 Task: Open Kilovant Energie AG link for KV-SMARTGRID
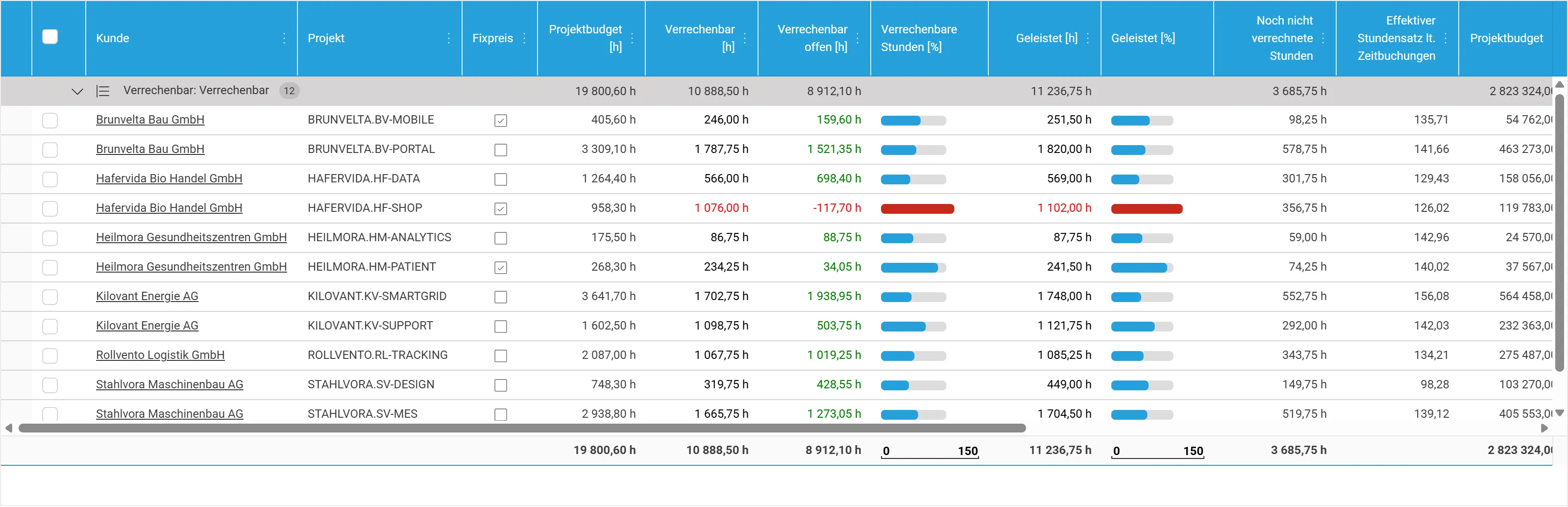[x=147, y=296]
